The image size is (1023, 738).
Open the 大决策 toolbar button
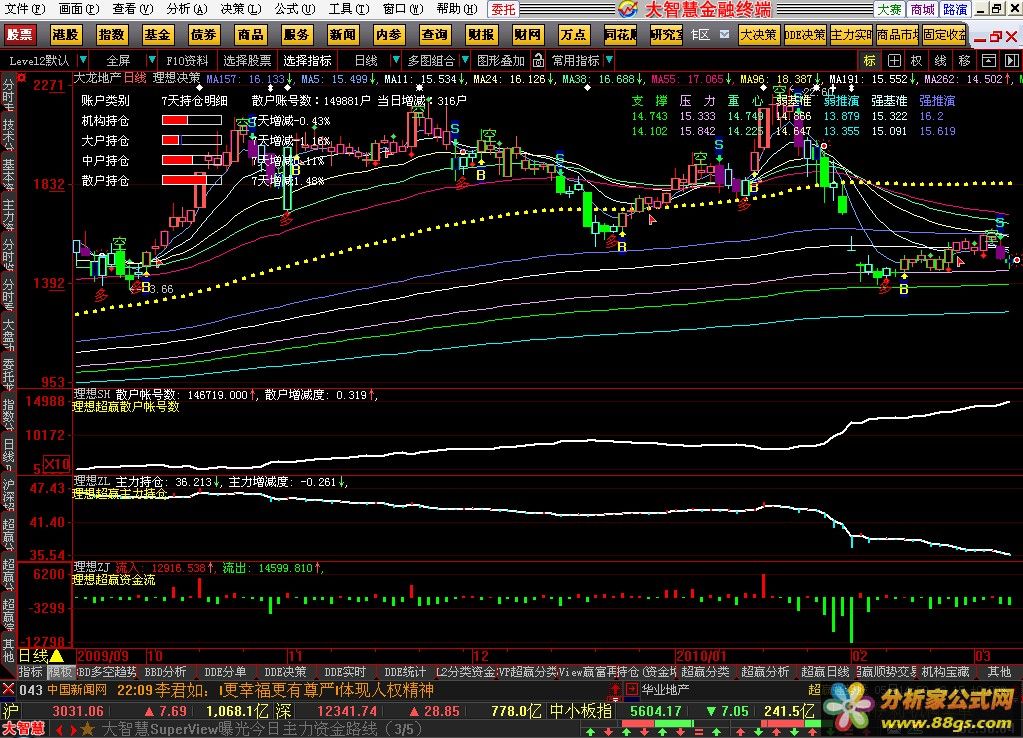click(759, 35)
